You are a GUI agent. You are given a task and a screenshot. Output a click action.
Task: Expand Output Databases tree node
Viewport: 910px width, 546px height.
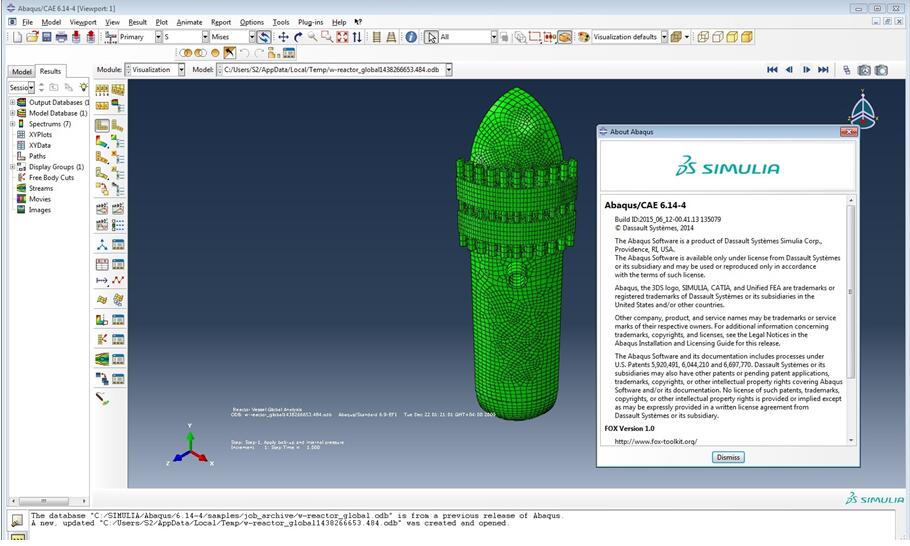coord(12,102)
